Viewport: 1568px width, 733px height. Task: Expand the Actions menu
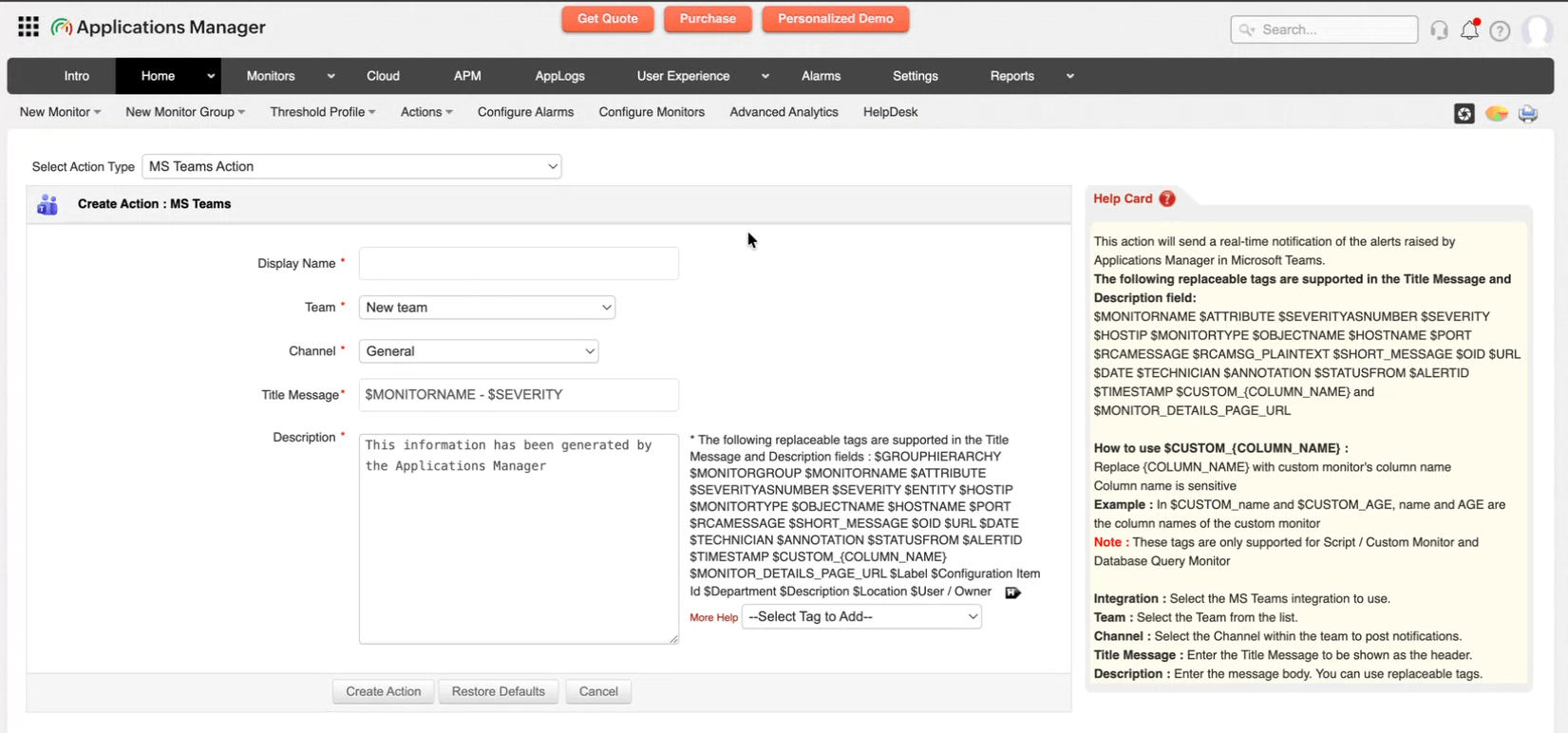pos(426,112)
